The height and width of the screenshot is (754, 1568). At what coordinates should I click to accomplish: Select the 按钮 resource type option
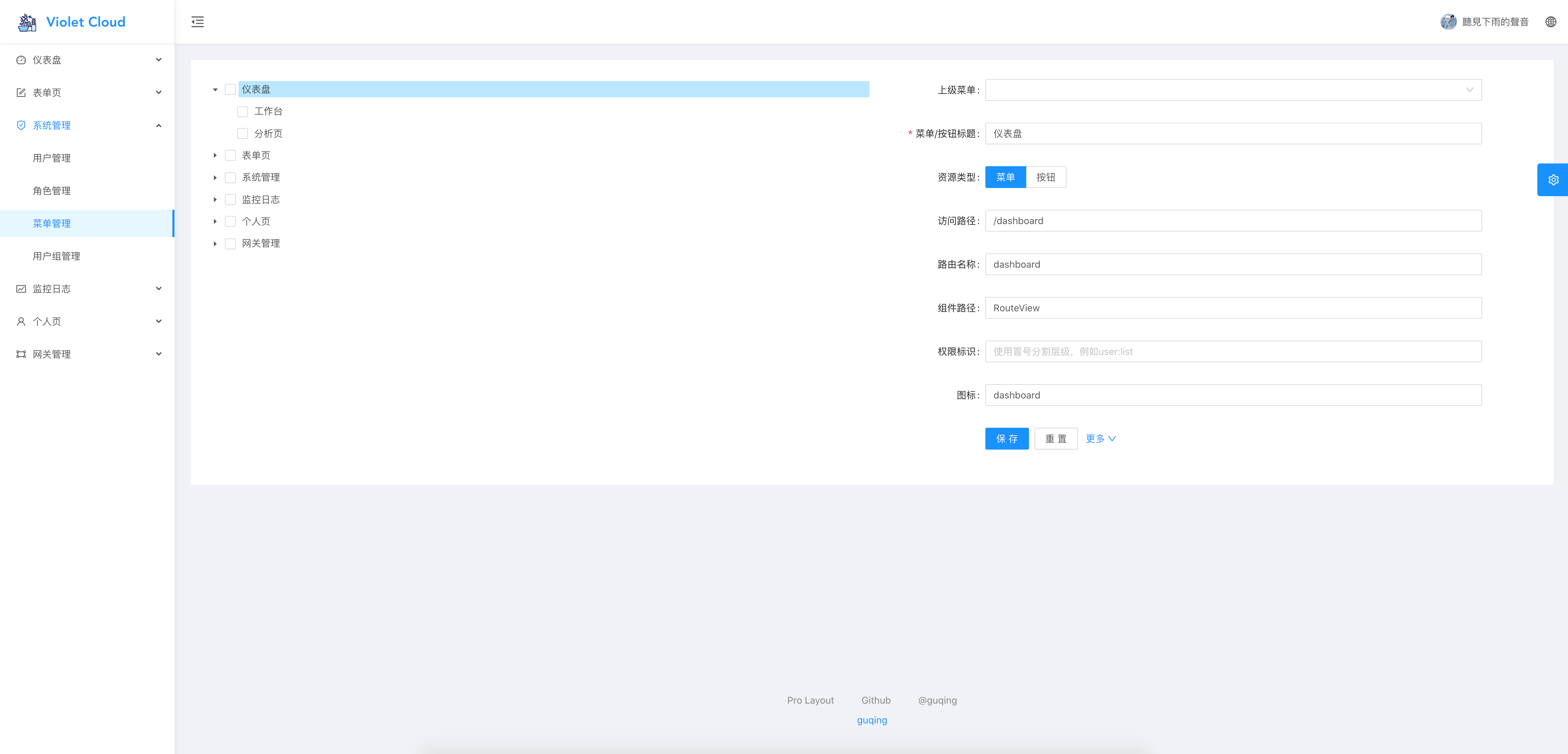click(1045, 177)
